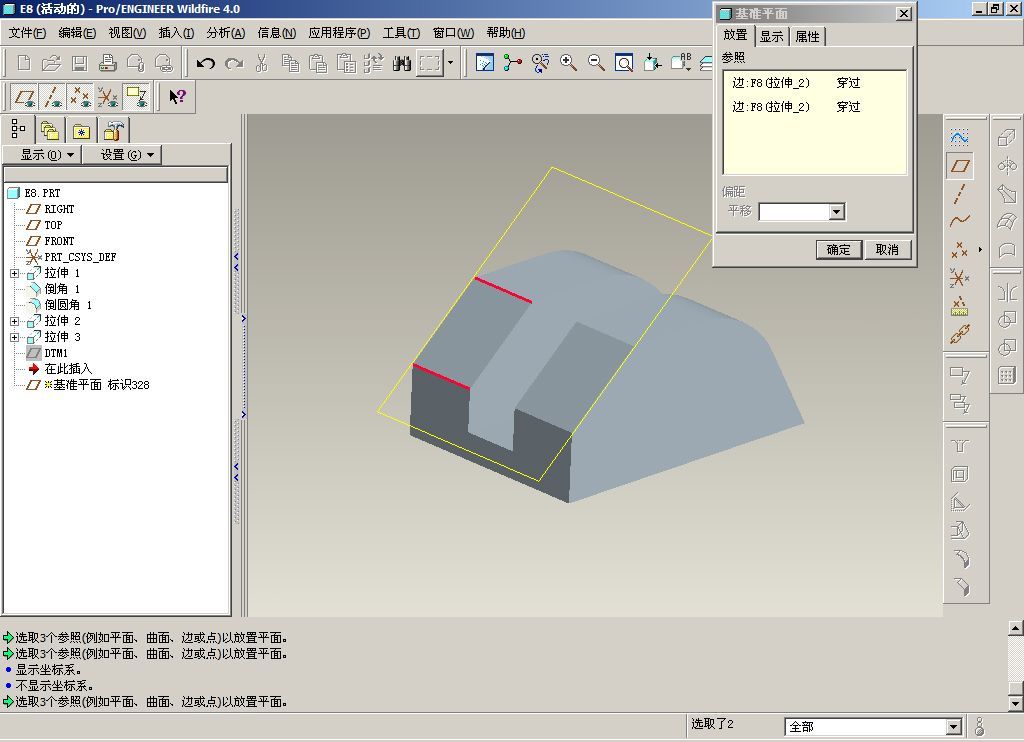Expand the 拉伸 2 feature node

[x=14, y=321]
